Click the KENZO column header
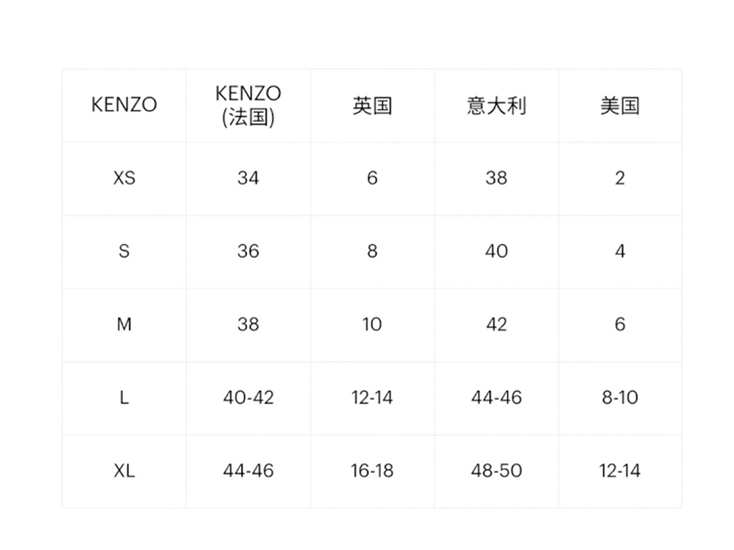 pos(124,105)
